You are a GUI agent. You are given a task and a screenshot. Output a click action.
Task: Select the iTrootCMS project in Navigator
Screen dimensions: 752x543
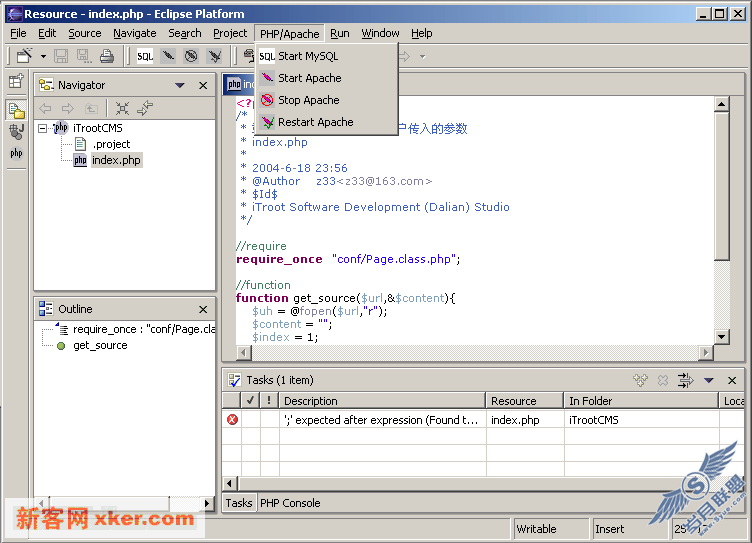coord(97,128)
